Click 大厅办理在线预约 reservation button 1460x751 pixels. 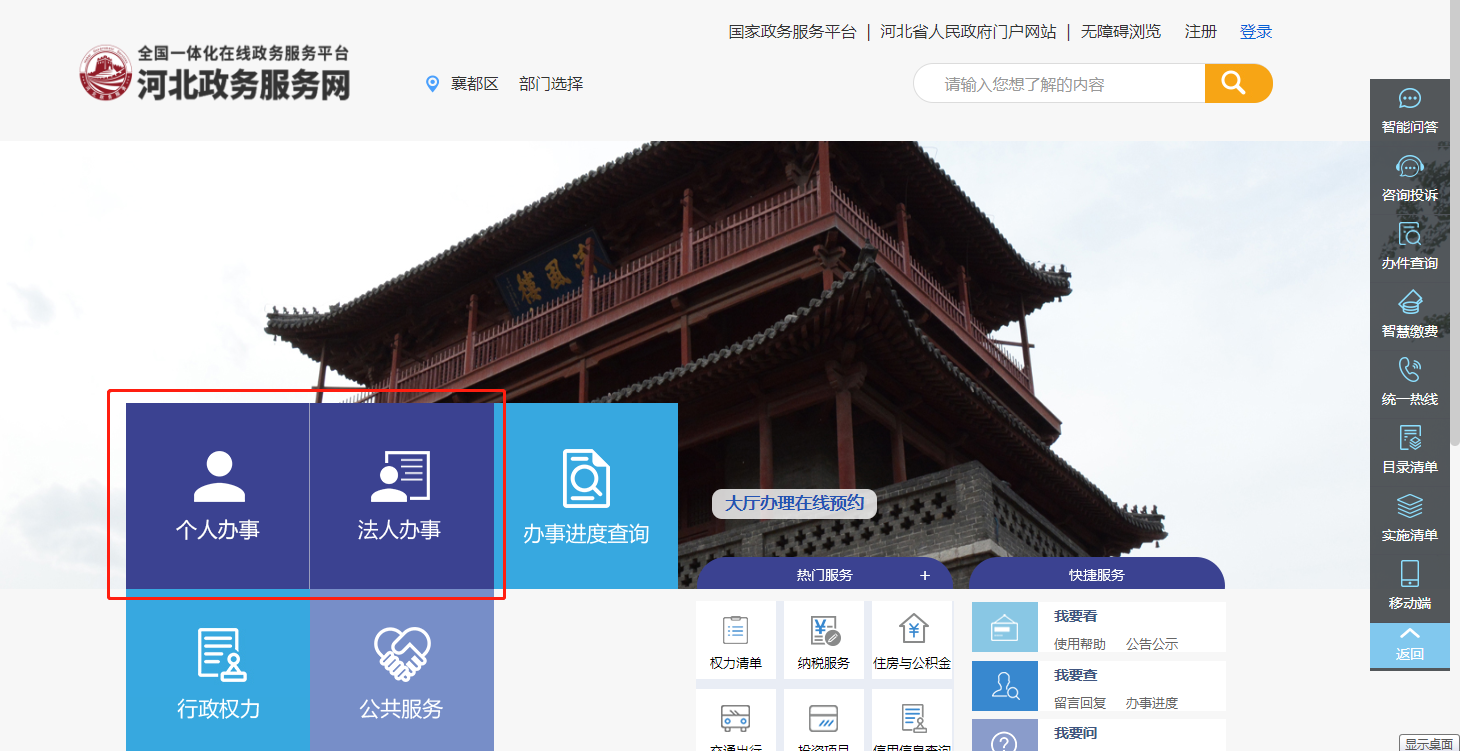click(794, 504)
